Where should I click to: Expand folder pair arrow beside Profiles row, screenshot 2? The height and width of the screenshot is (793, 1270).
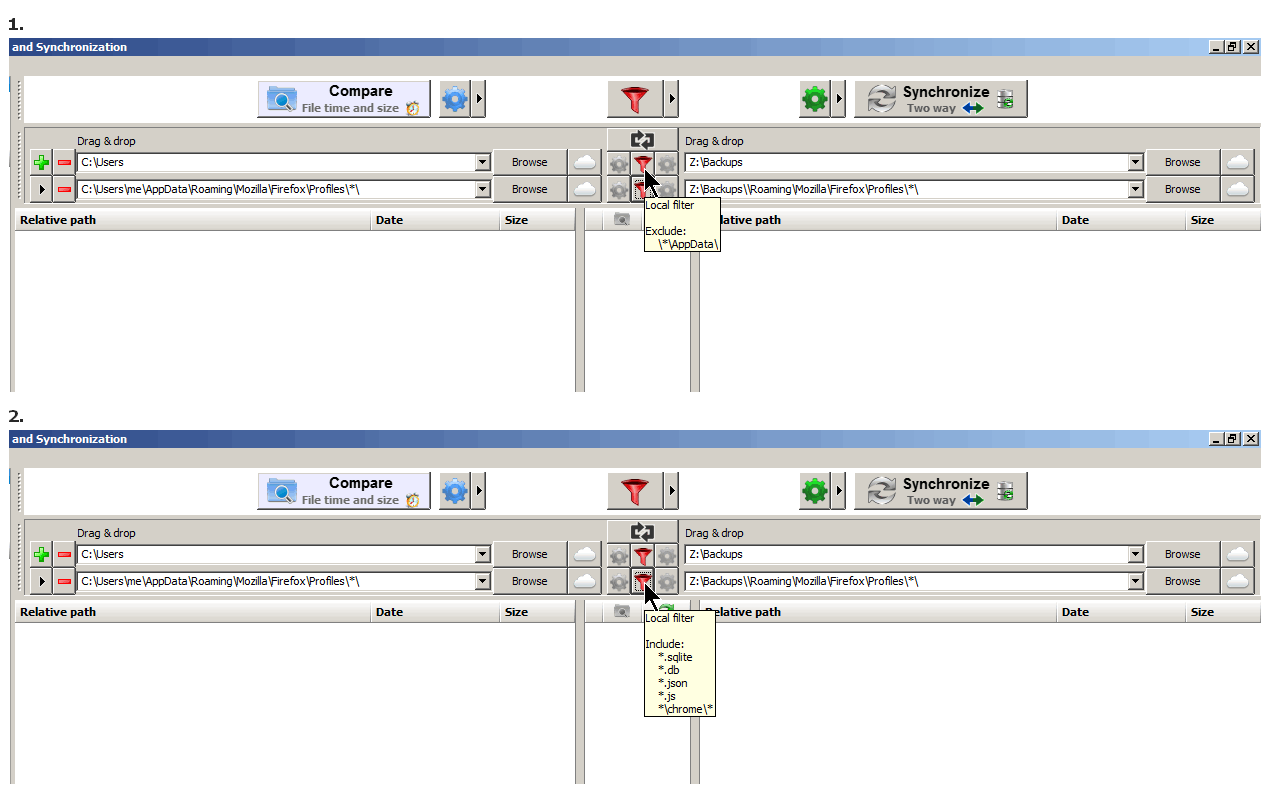coord(41,581)
